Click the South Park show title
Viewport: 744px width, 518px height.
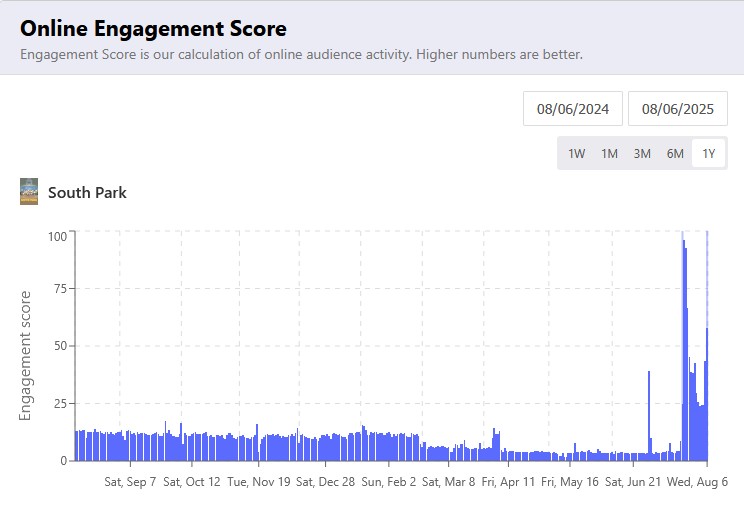tap(87, 193)
